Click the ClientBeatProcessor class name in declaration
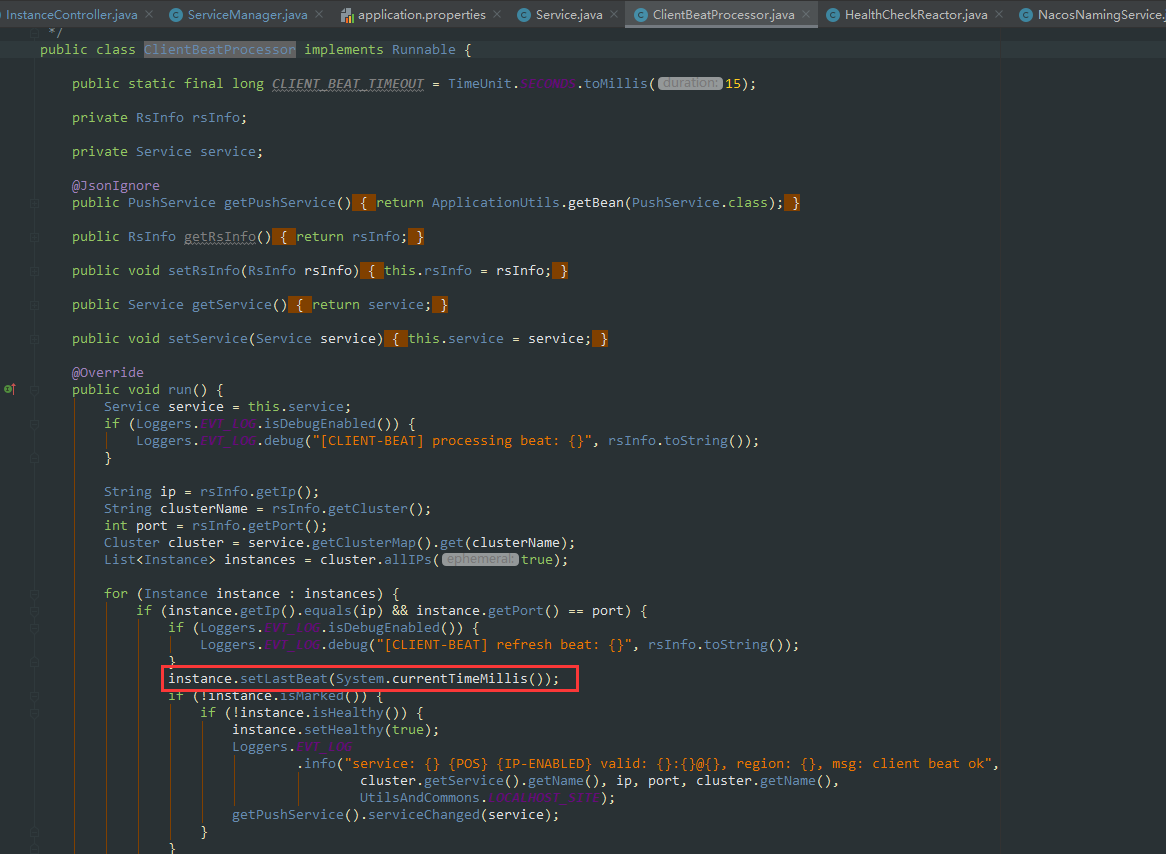Viewport: 1166px width, 854px height. pyautogui.click(x=219, y=50)
